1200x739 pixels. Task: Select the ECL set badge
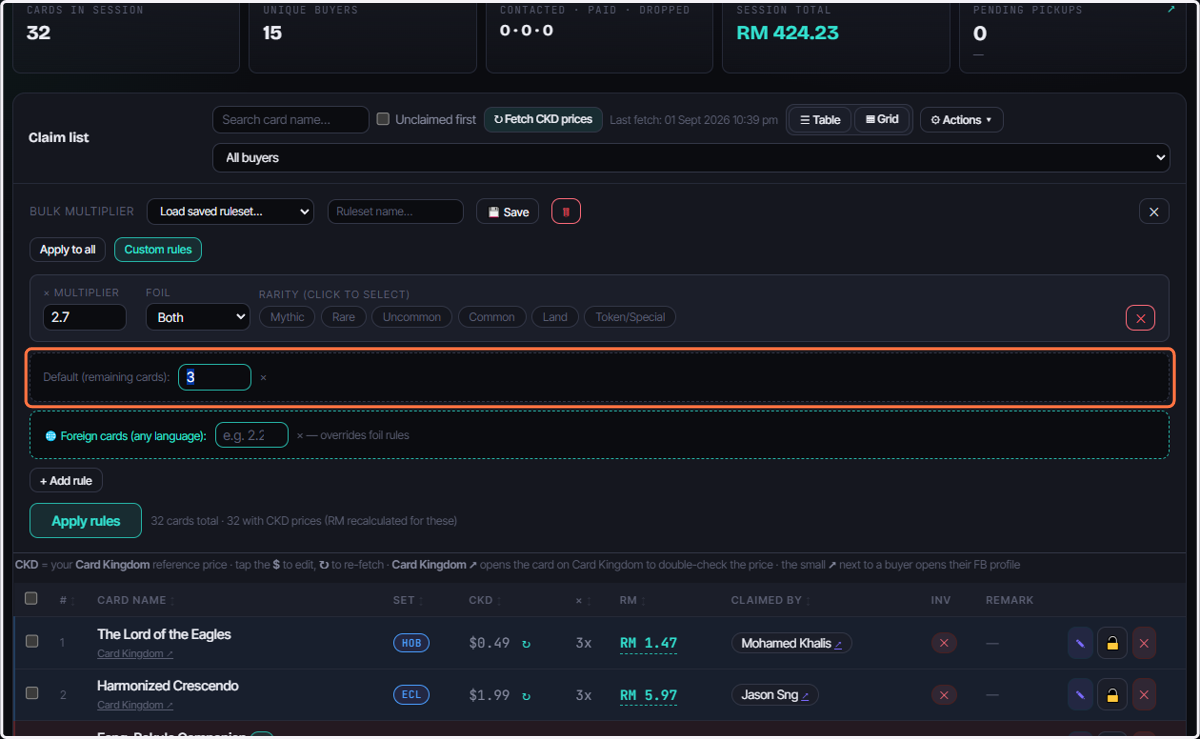[411, 695]
